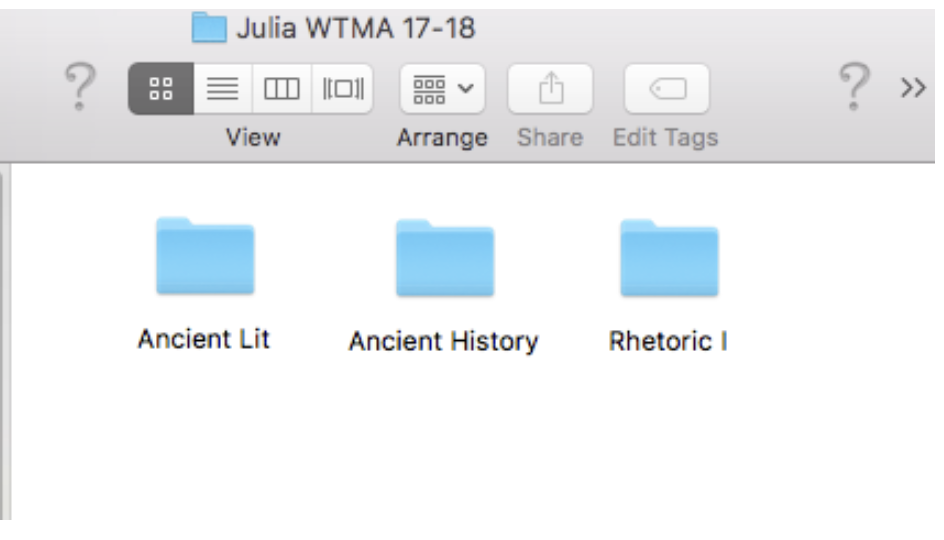
Task: Open the Arrange dropdown
Action: [442, 88]
